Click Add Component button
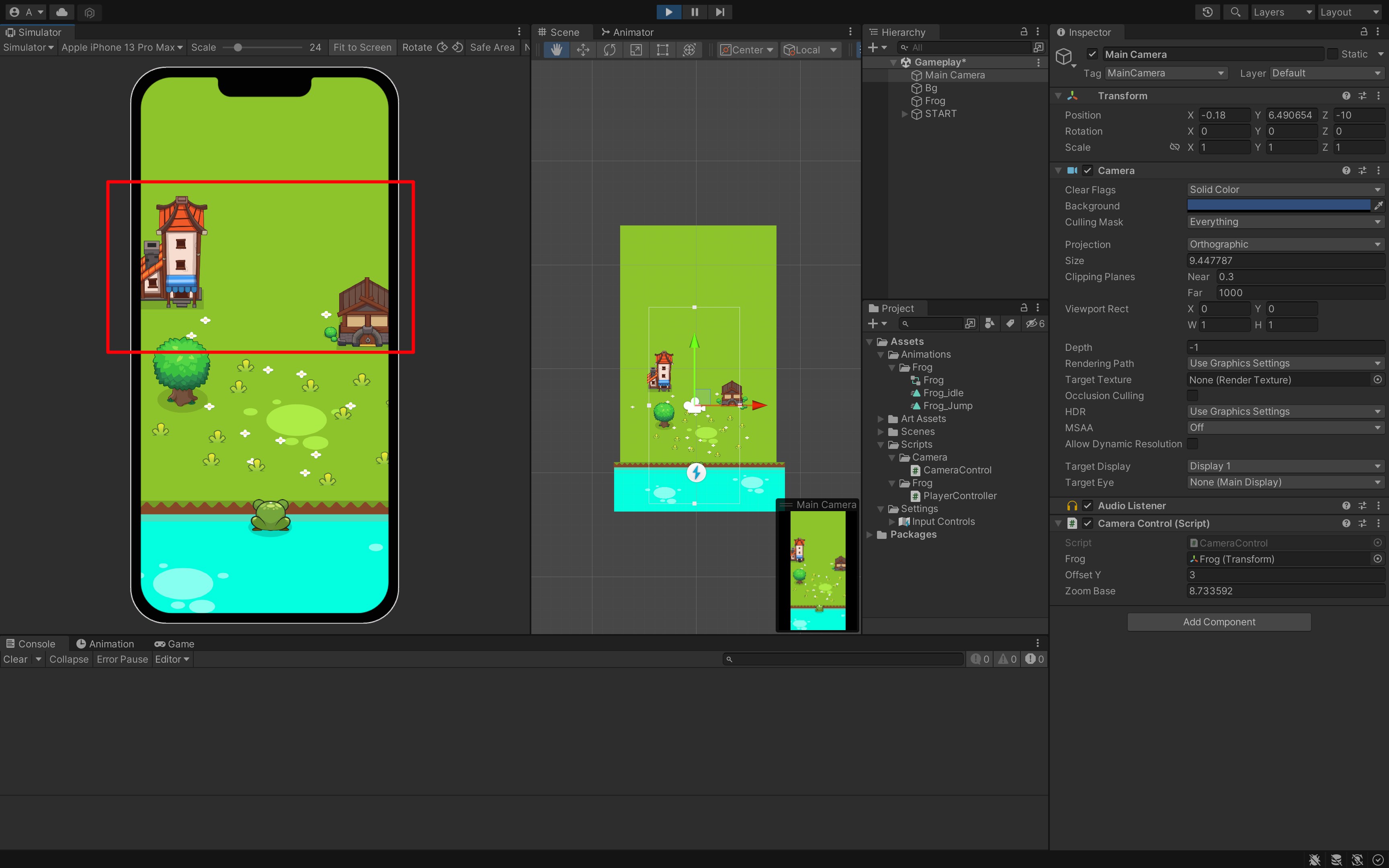Viewport: 1389px width, 868px height. click(1219, 622)
